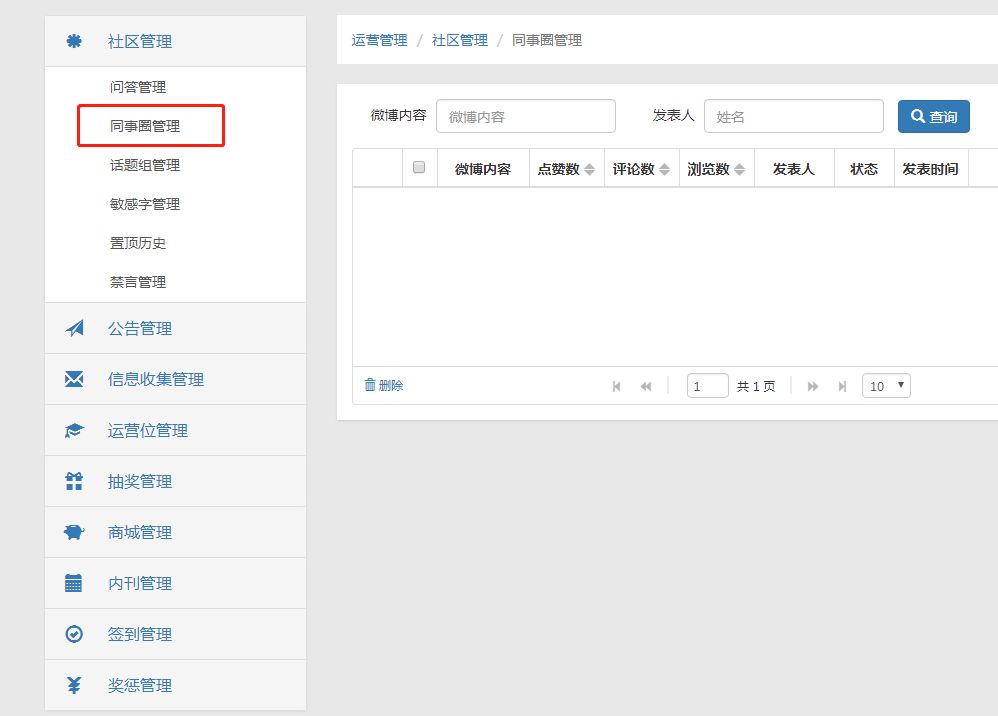998x716 pixels.
Task: Click the 商城管理 piggy bank icon
Action: coord(74,532)
